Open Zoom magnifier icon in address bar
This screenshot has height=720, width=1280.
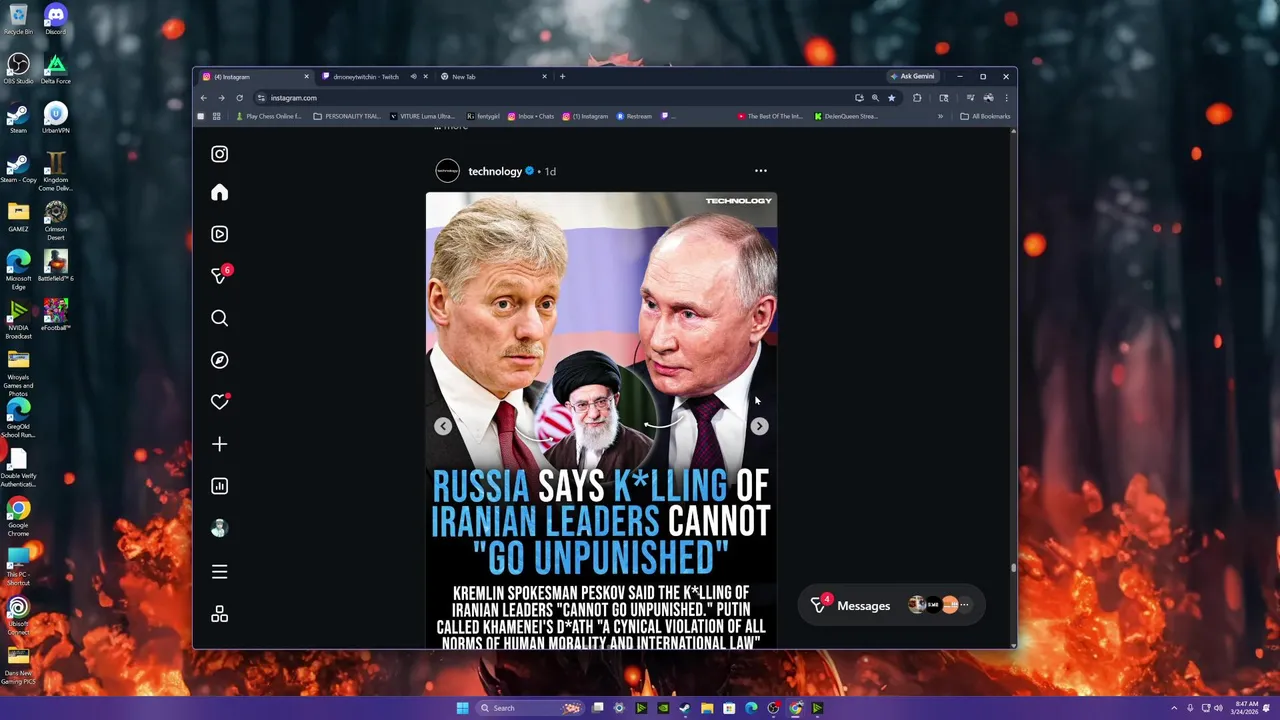click(875, 98)
